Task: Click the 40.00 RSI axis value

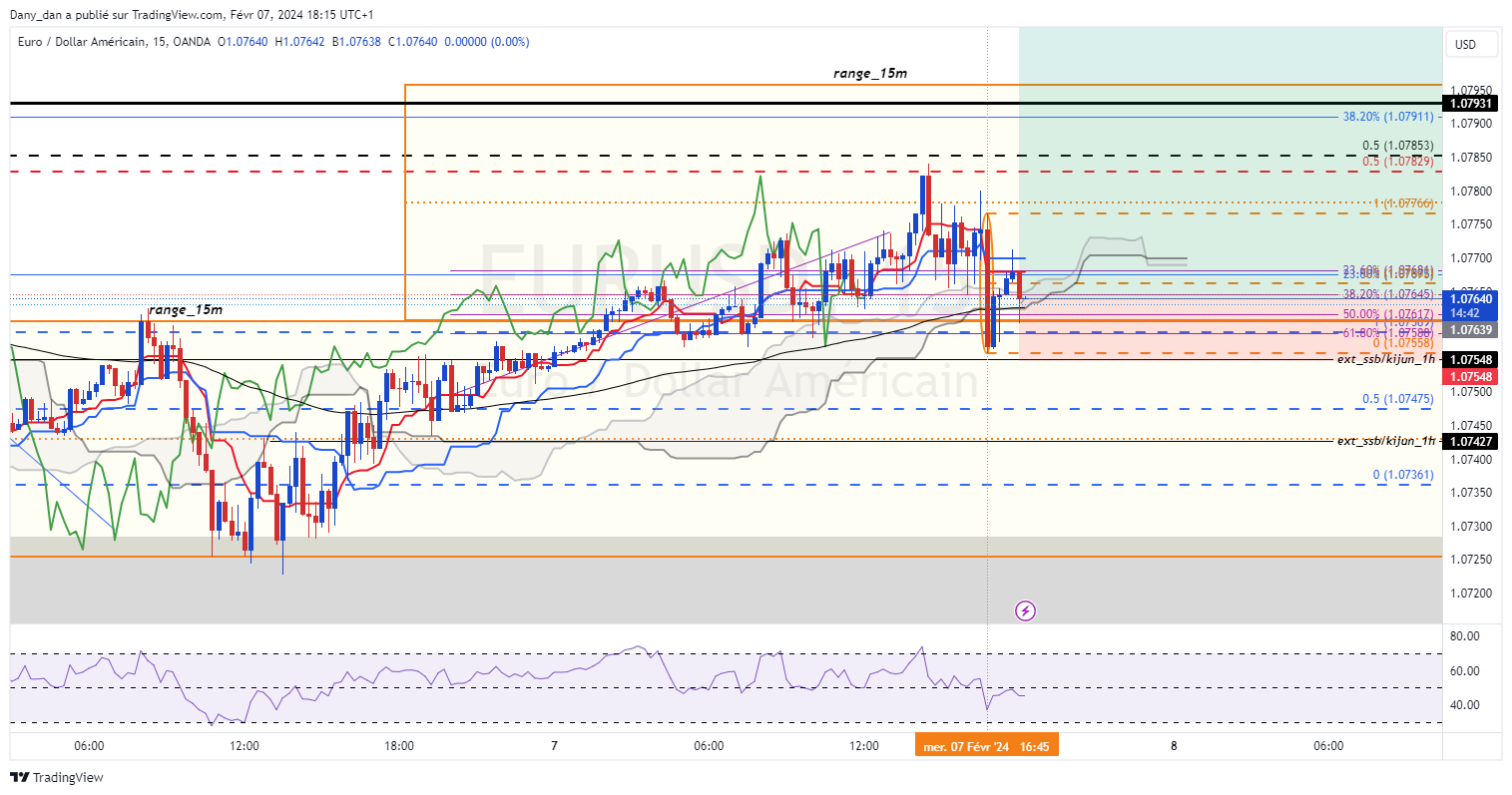Action: pos(1465,705)
